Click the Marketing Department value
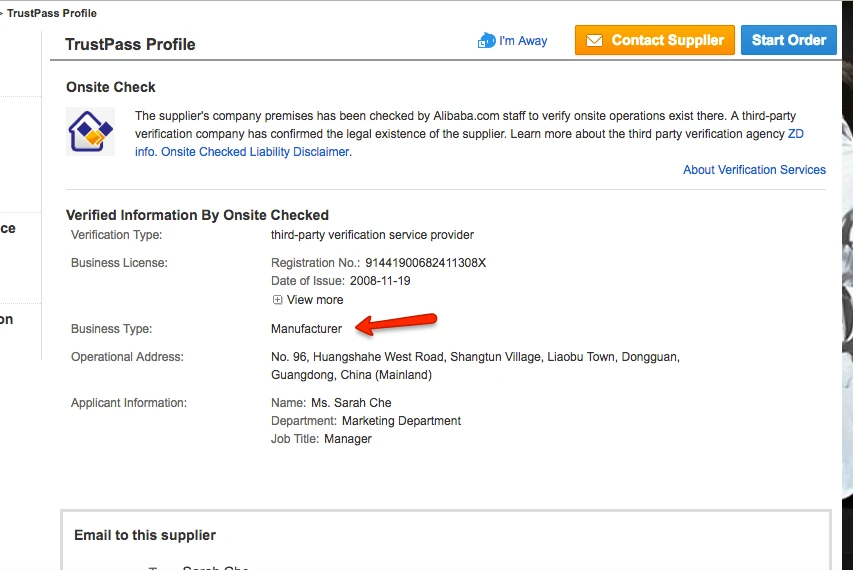The width and height of the screenshot is (853, 570). [401, 421]
